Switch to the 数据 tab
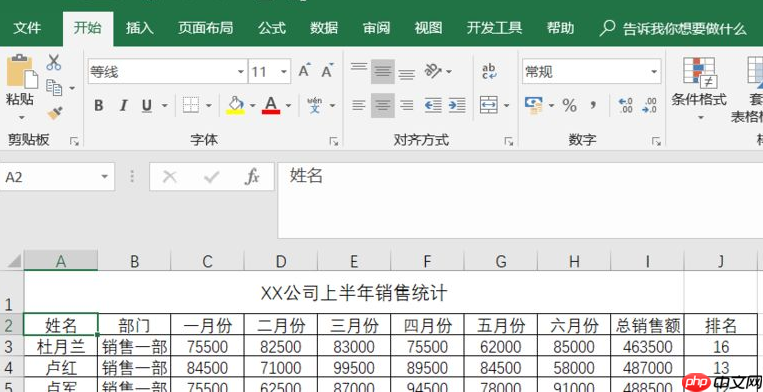 [x=324, y=28]
